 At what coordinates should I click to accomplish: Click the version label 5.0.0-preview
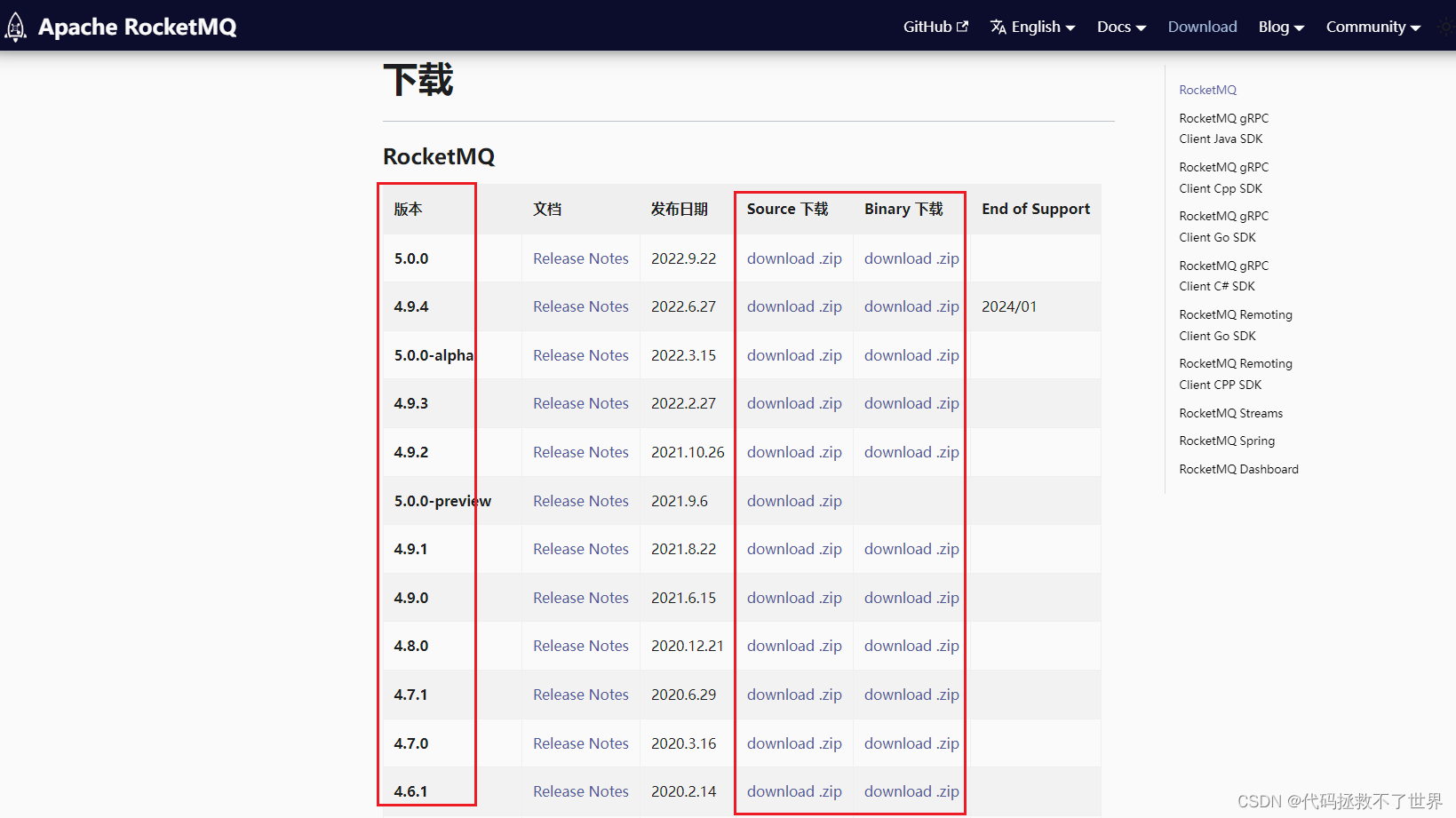click(442, 501)
